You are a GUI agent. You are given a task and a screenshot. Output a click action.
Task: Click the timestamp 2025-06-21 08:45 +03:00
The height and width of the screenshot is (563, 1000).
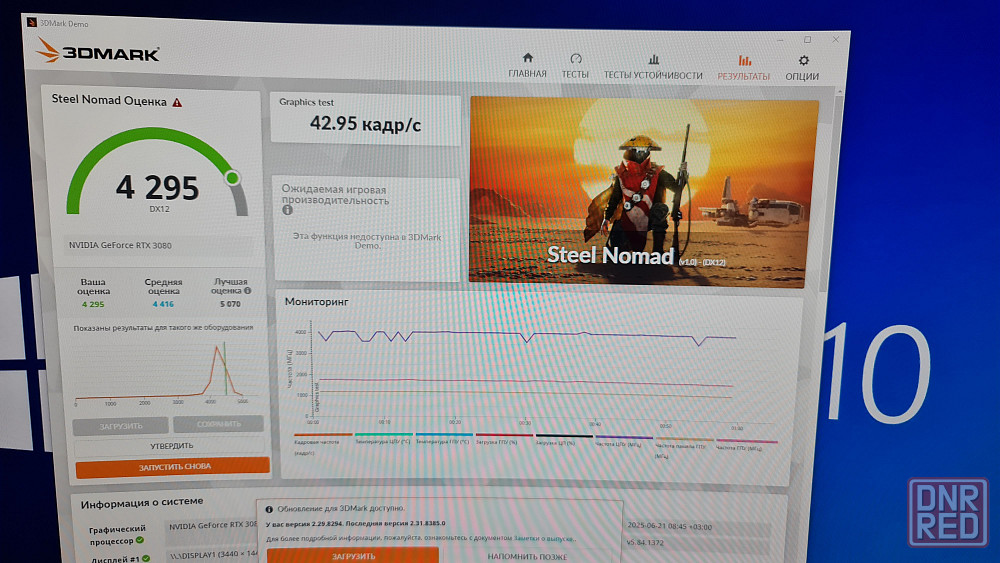pyautogui.click(x=670, y=527)
